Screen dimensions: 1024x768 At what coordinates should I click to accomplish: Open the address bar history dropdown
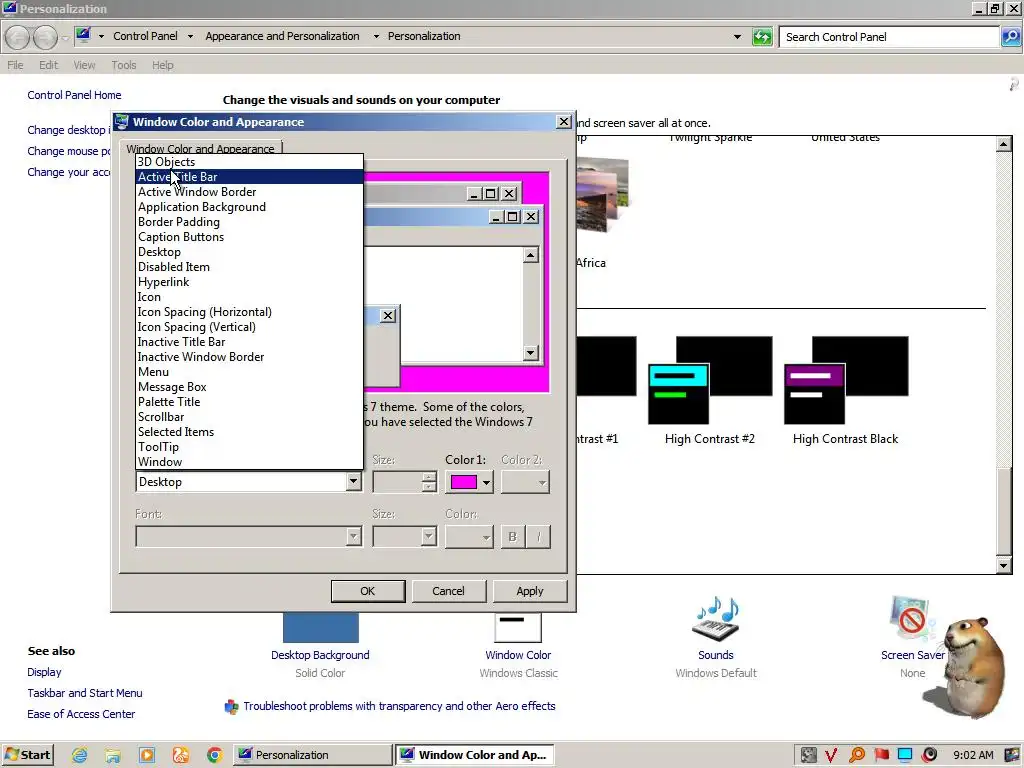pos(737,37)
